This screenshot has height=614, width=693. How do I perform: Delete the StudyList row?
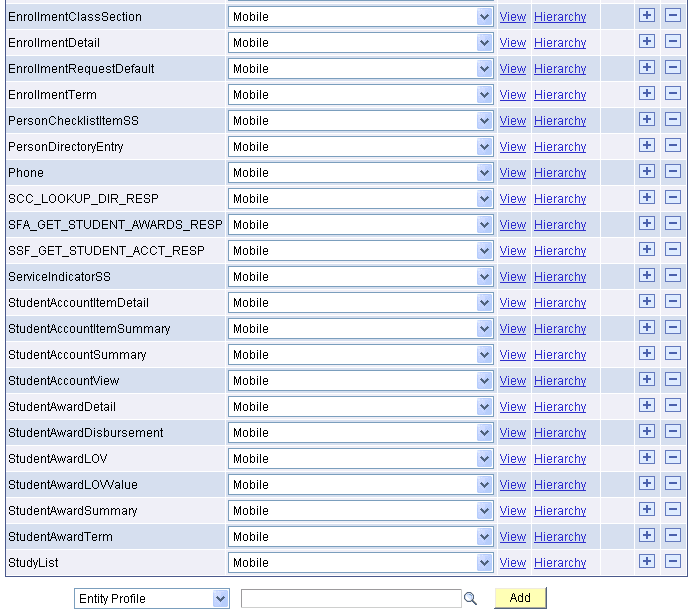673,561
